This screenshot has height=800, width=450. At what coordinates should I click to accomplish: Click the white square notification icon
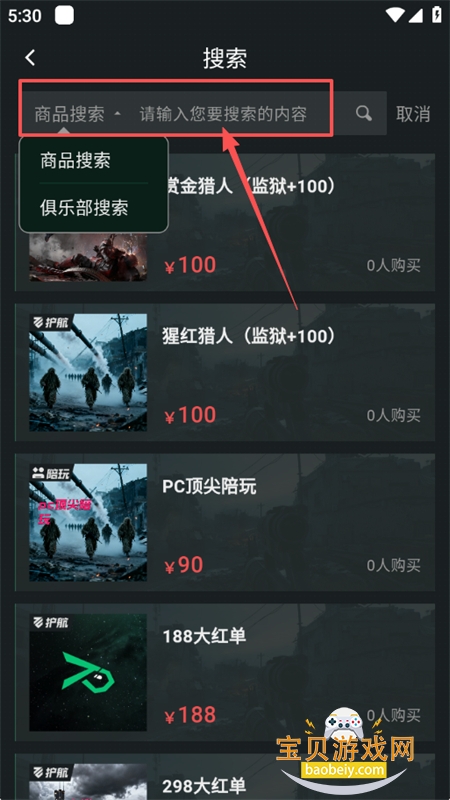(x=65, y=15)
